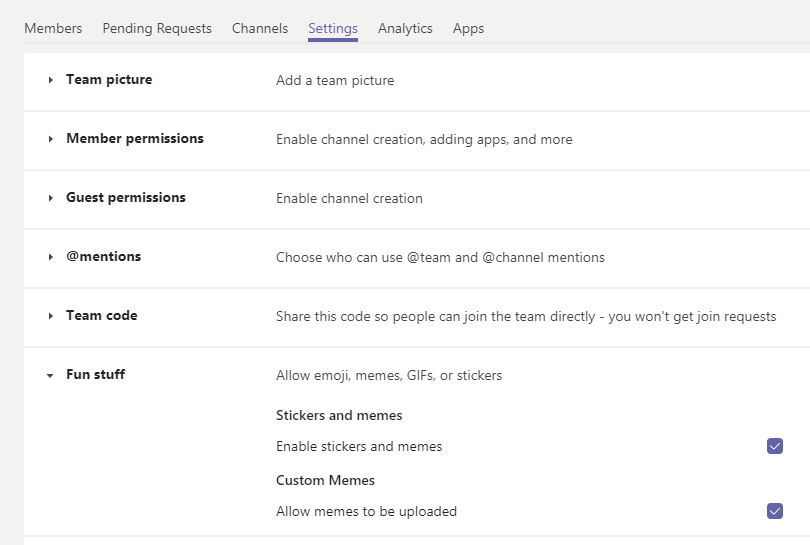Click the 'Enable channel creation, adding apps' description
Viewport: 810px width, 545px height.
(424, 140)
